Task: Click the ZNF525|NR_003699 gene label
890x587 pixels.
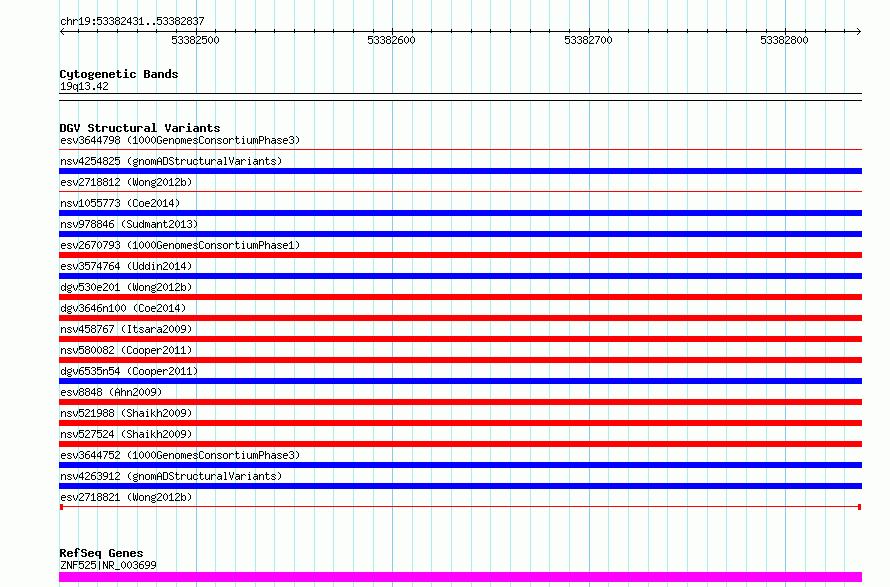Action: click(x=108, y=565)
